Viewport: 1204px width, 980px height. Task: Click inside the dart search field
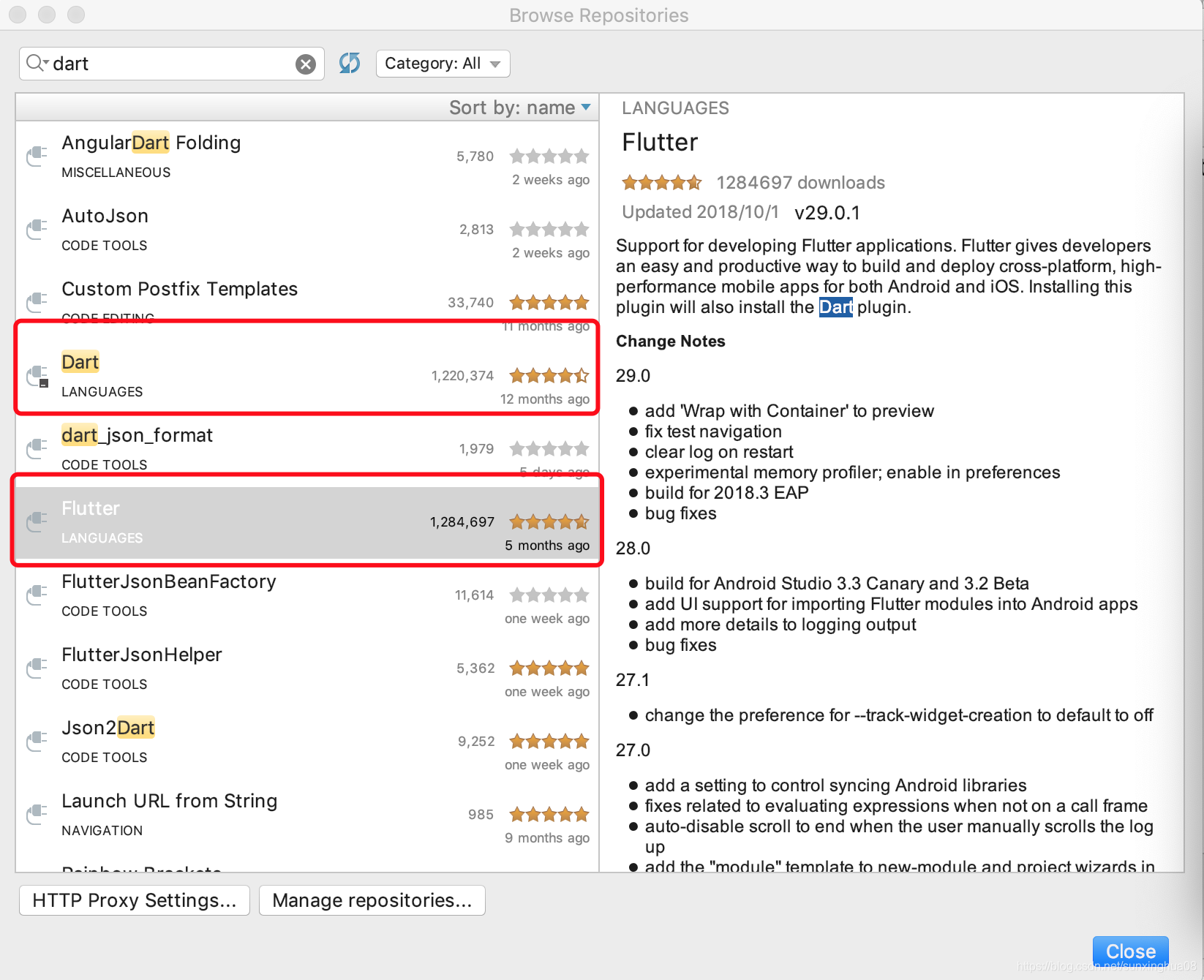[x=172, y=64]
